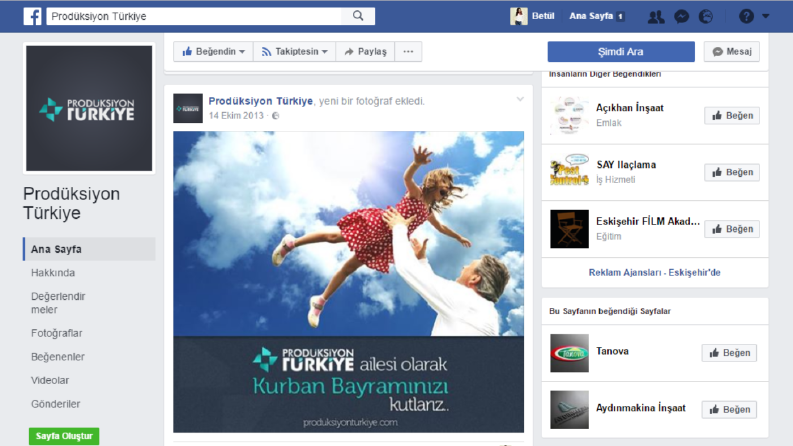Select Hakkında in left sidebar
Viewport: 793px width, 446px height.
coord(53,273)
